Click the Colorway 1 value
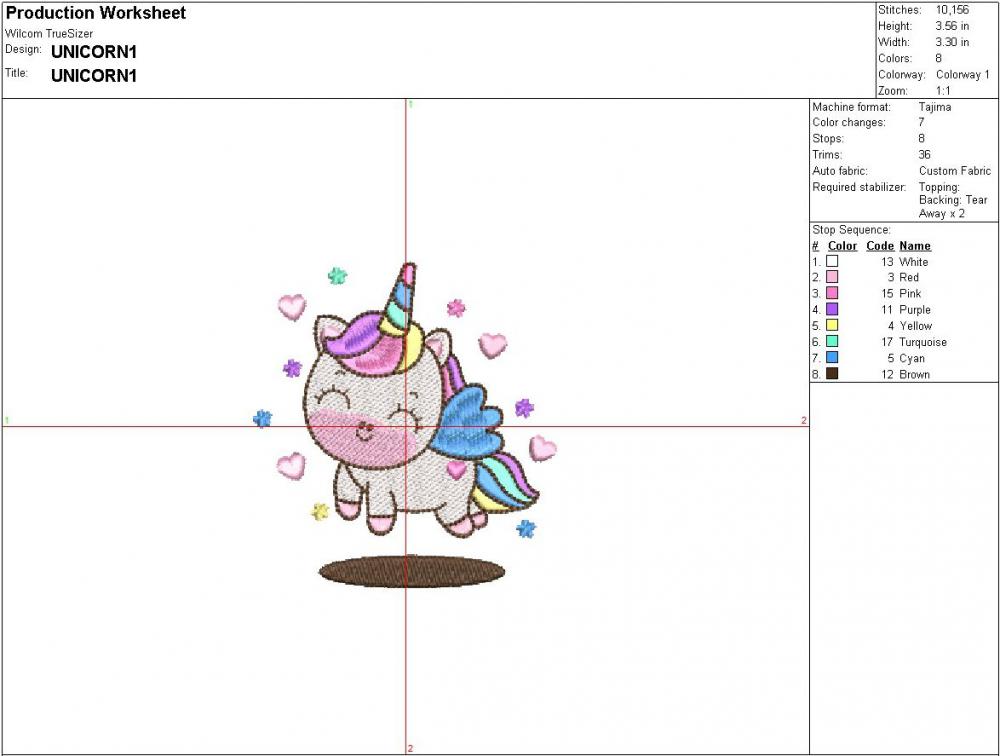Viewport: 1000px width, 756px height. 962,75
